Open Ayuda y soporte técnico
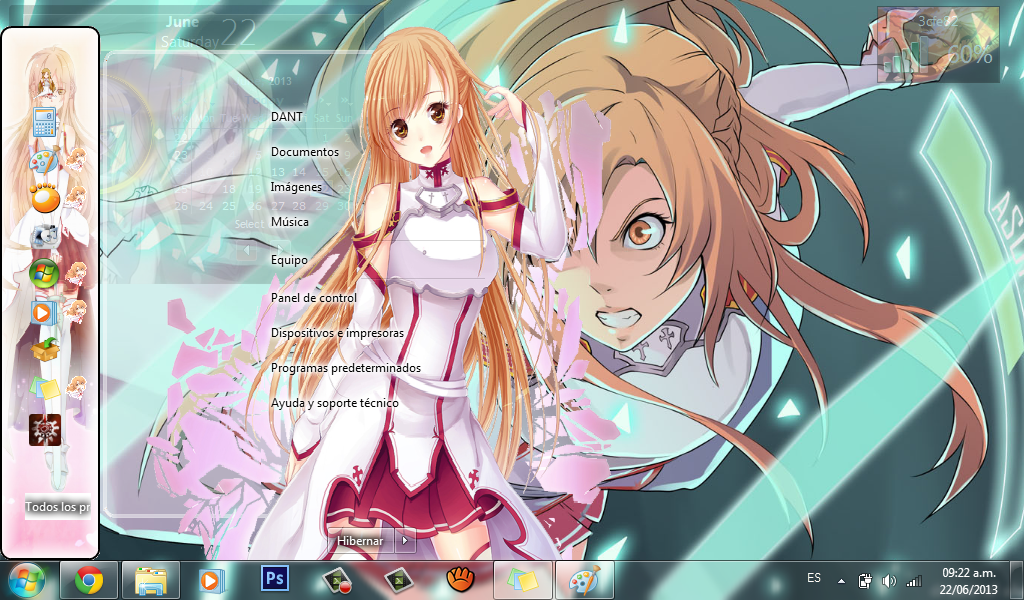Viewport: 1024px width, 600px height. 334,403
